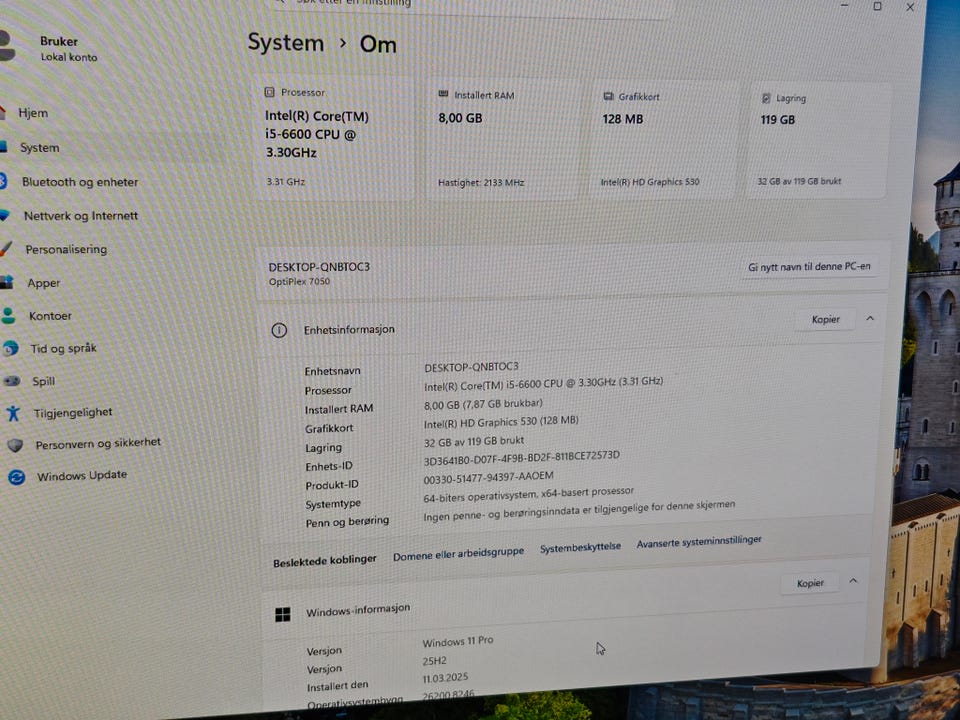Collapse the Windows-informasjon section chevron

click(x=853, y=581)
